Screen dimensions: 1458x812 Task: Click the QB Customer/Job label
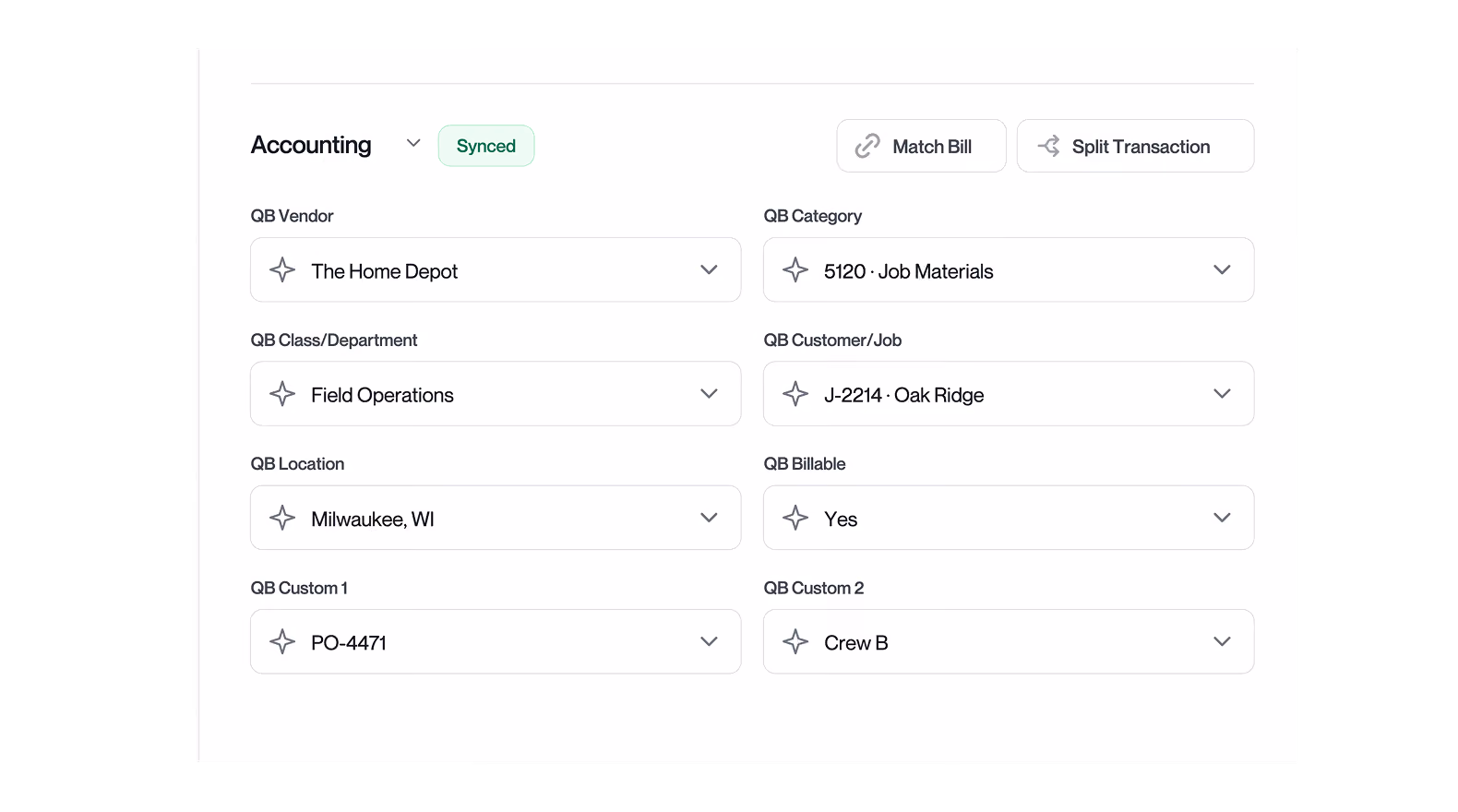click(x=832, y=340)
